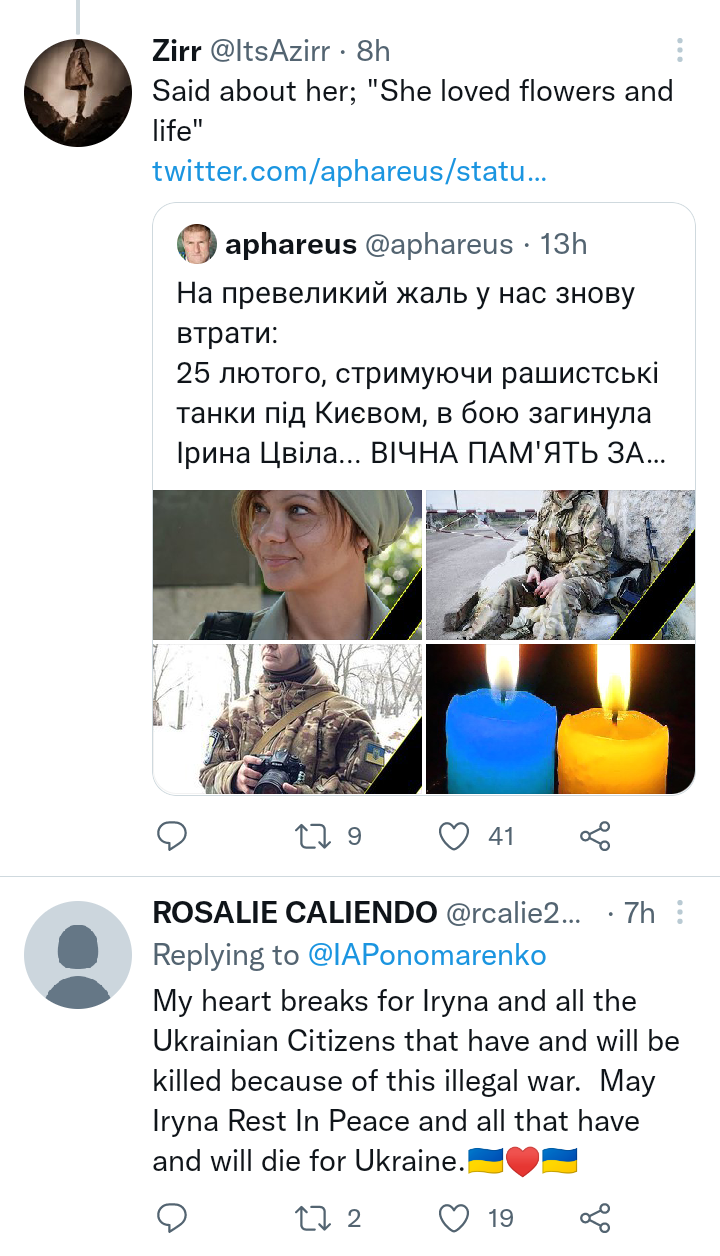Viewport: 720px width, 1256px height.
Task: Open Zirr's profile picture
Action: click(78, 93)
